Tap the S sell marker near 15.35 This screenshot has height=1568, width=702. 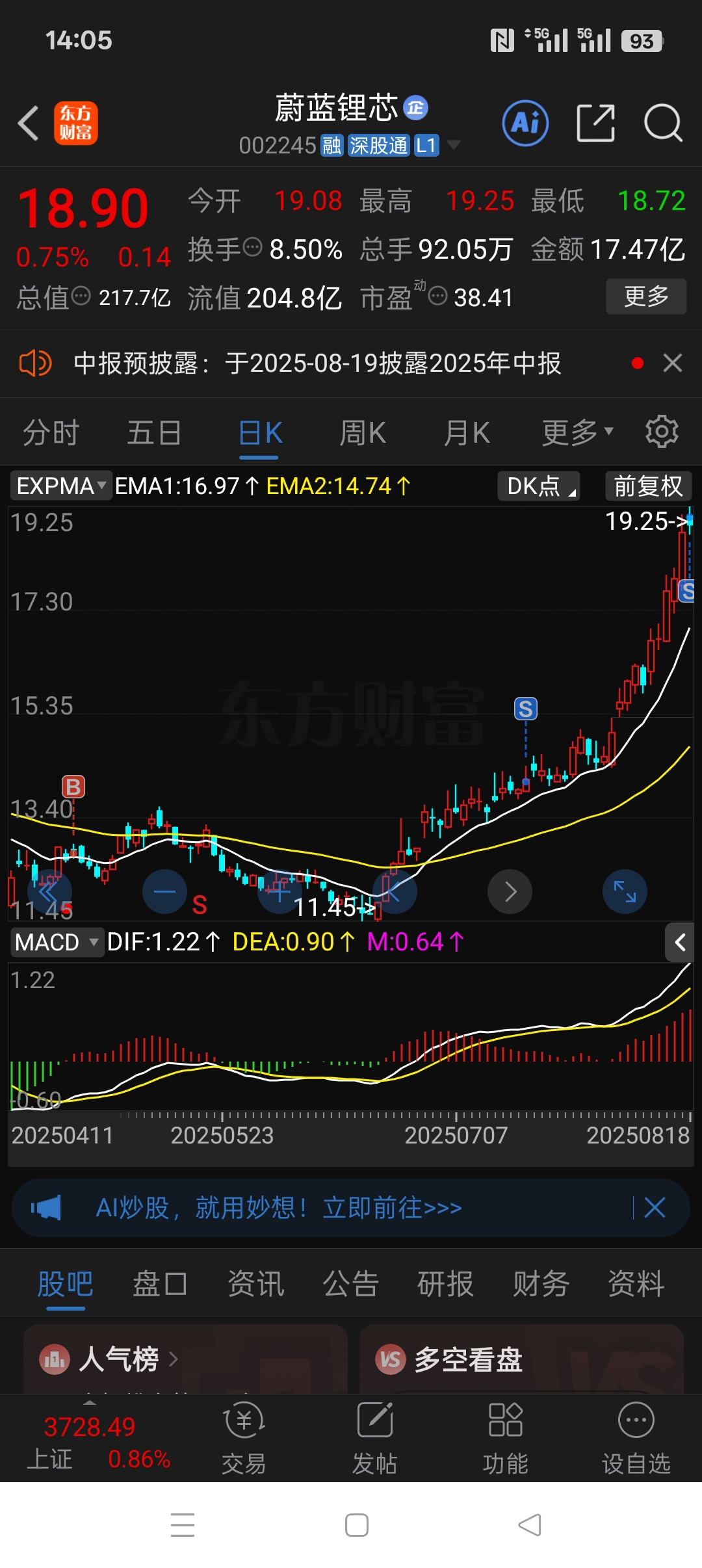(526, 709)
